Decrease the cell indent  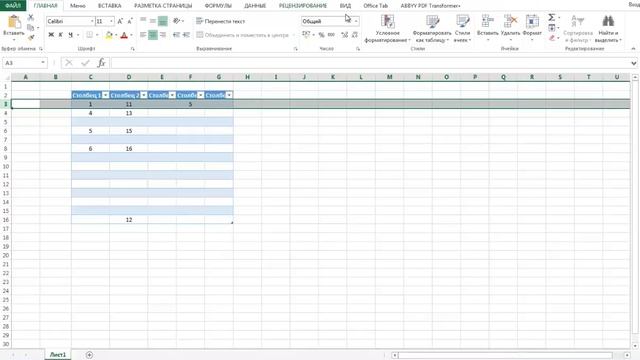[176, 35]
